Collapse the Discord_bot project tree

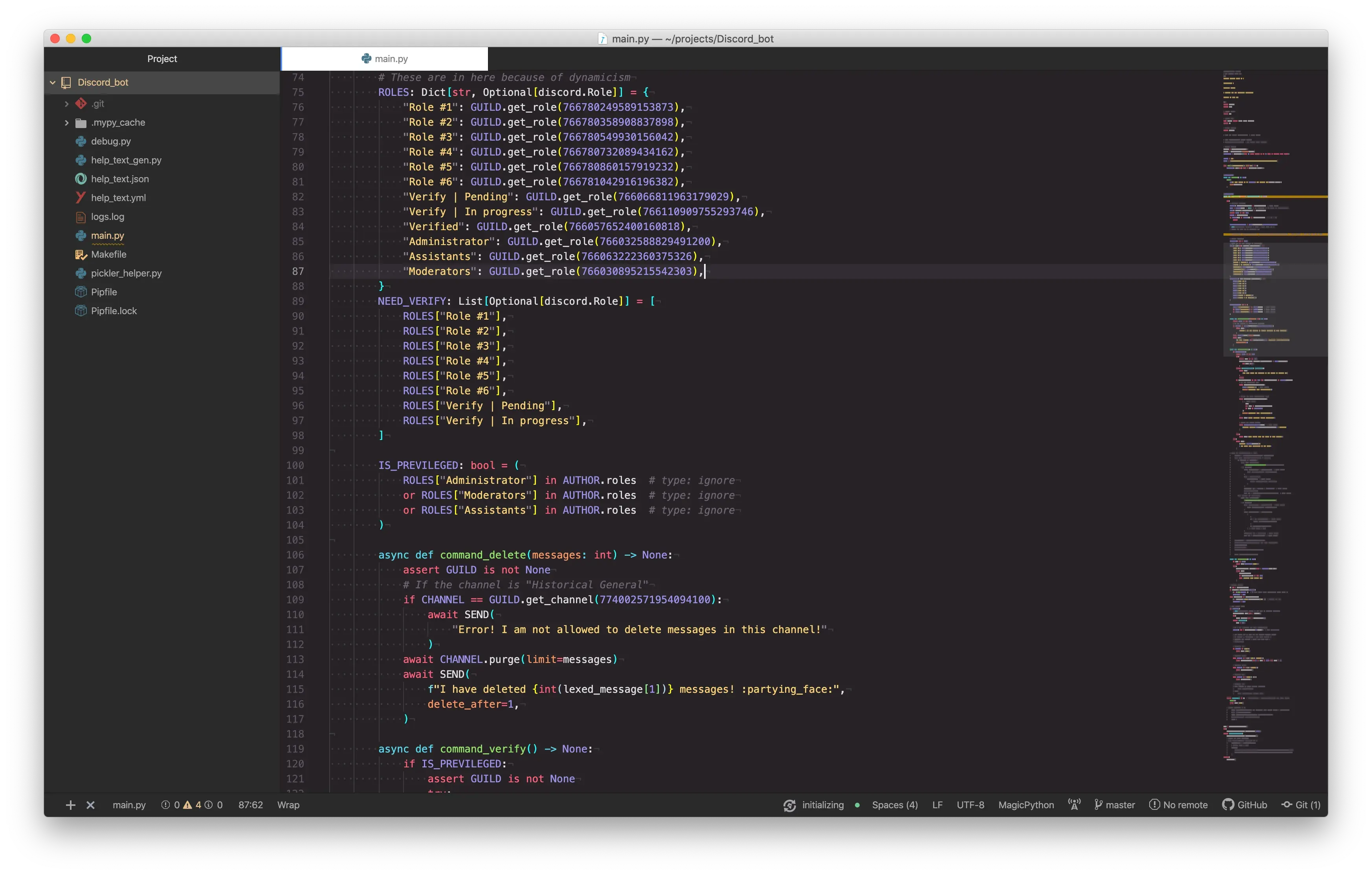click(52, 82)
